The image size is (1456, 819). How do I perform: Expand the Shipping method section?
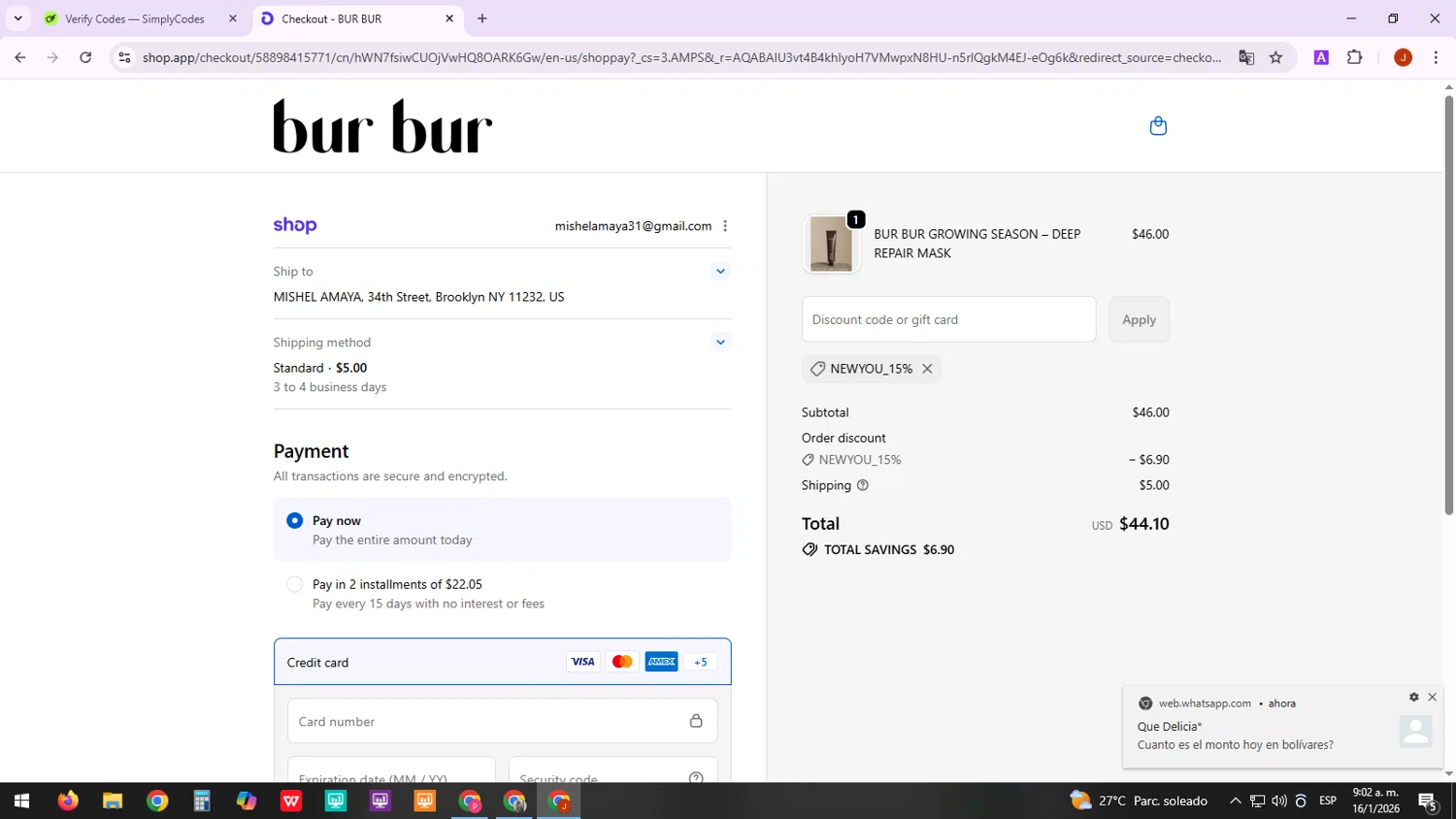720,343
